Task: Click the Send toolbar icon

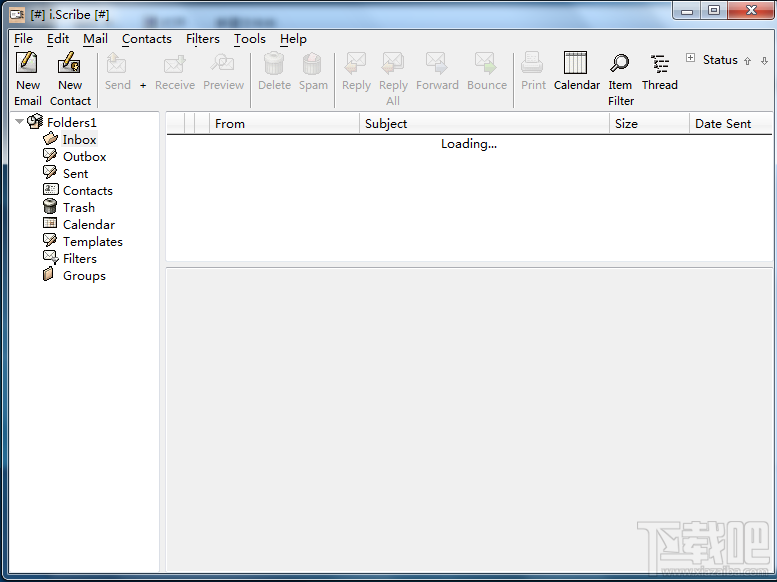Action: [x=117, y=63]
